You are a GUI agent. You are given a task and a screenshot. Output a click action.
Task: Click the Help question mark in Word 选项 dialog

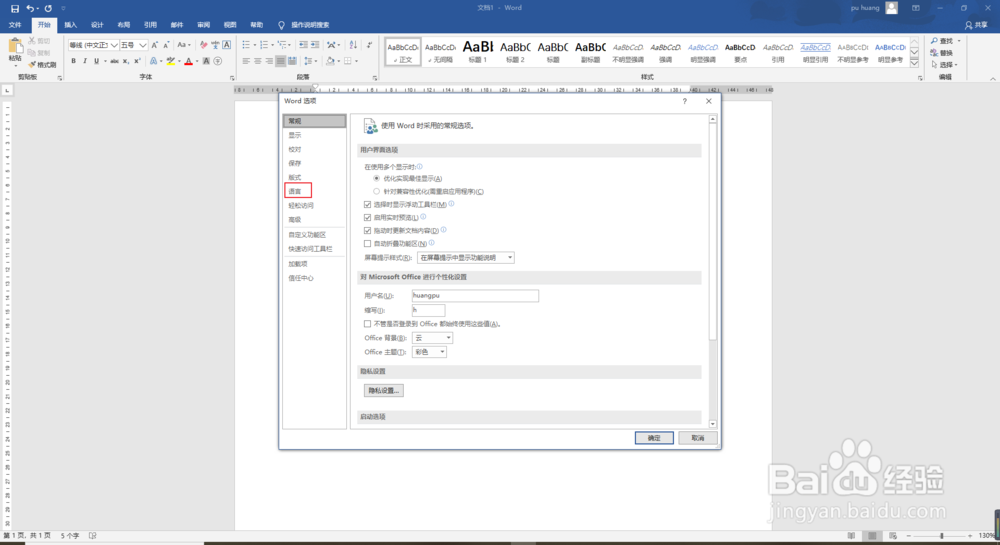685,101
